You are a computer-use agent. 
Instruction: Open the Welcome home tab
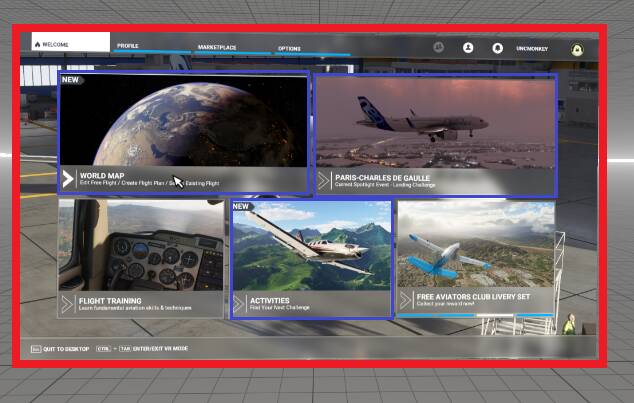(71, 42)
